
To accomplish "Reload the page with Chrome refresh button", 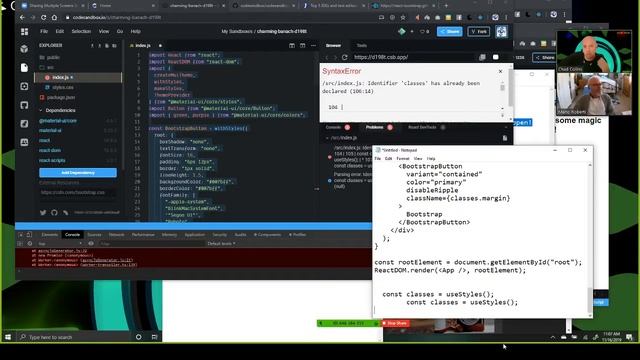I will coord(43,18).
